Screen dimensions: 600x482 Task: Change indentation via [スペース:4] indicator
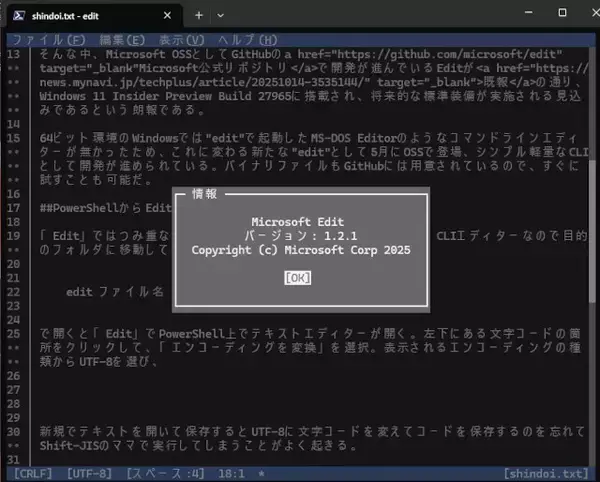point(165,474)
